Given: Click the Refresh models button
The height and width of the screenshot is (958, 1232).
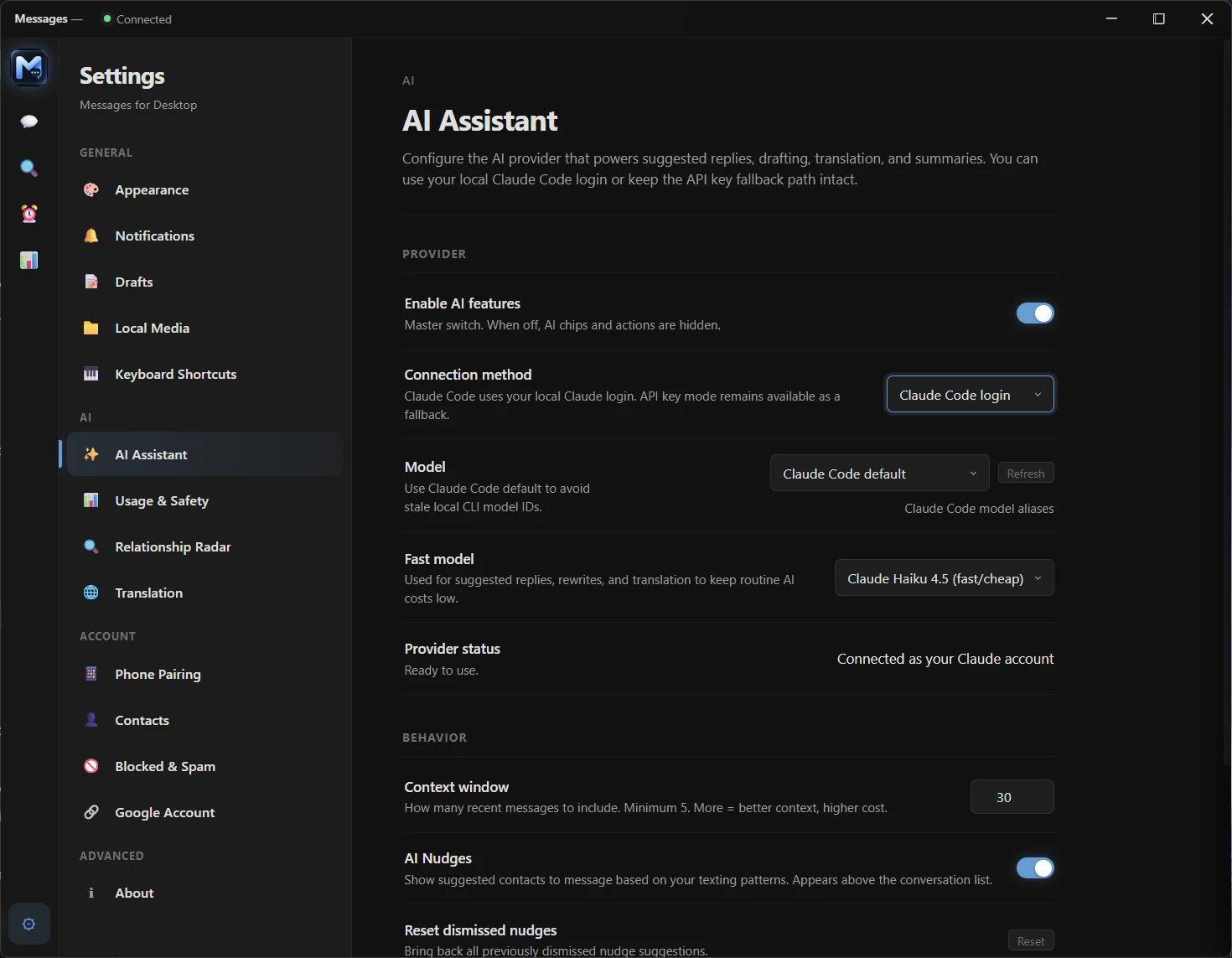Looking at the screenshot, I should point(1026,474).
